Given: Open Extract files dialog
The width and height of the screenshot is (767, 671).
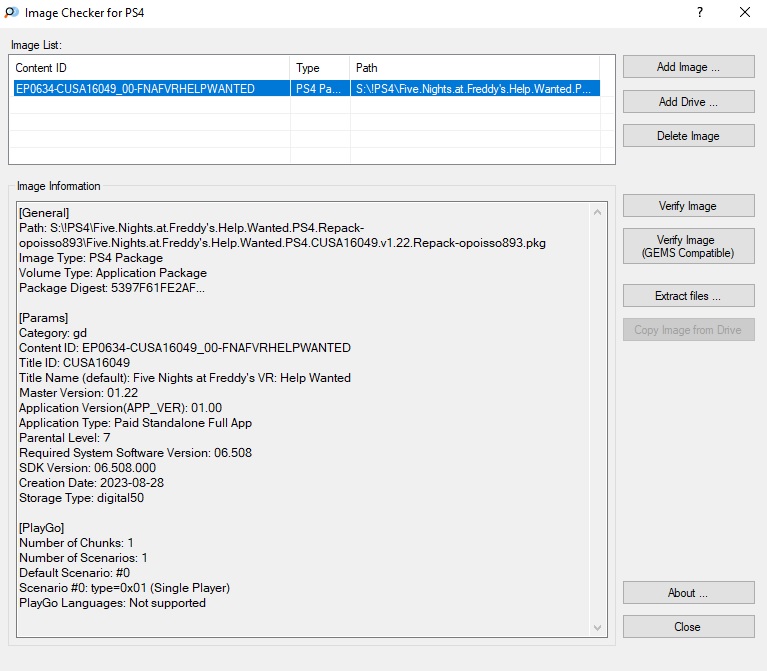Looking at the screenshot, I should [688, 296].
